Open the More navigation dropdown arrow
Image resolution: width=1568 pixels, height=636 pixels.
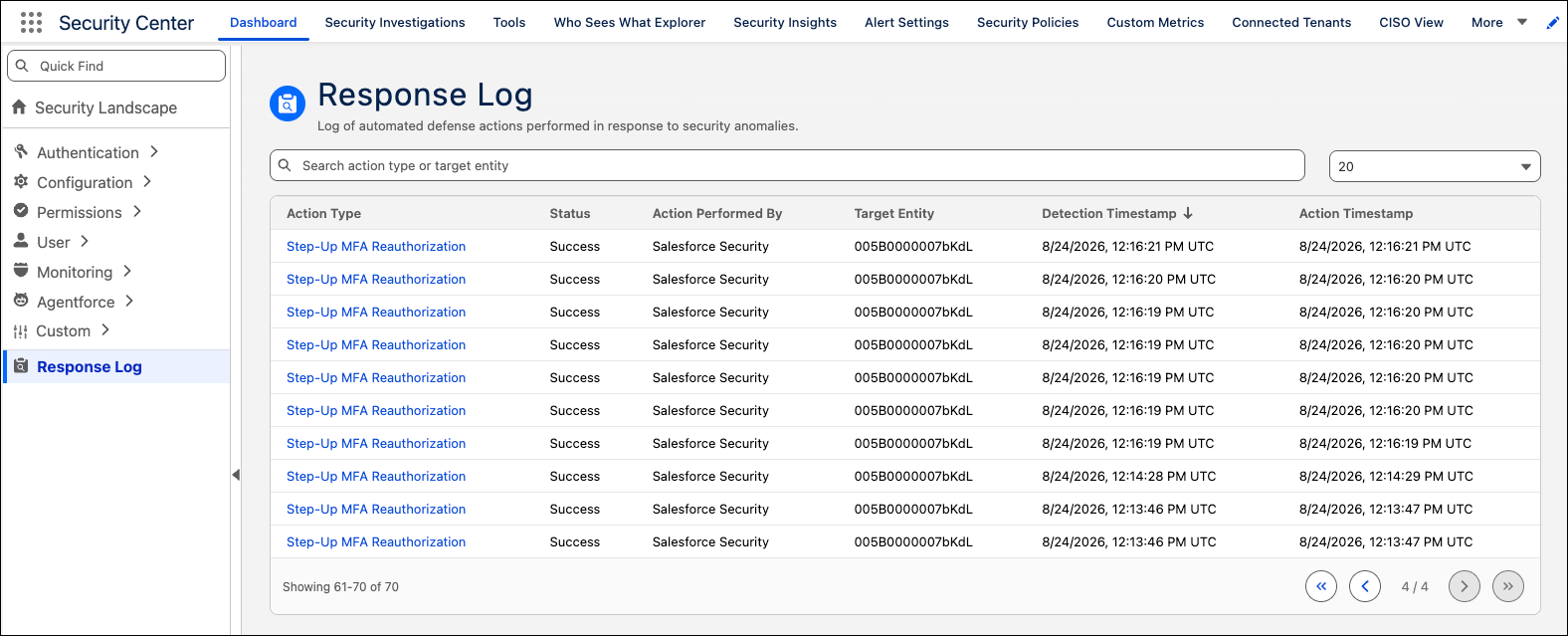click(1522, 22)
